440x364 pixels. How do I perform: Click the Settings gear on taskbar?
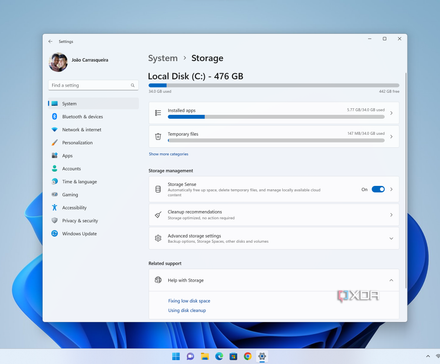point(262,356)
